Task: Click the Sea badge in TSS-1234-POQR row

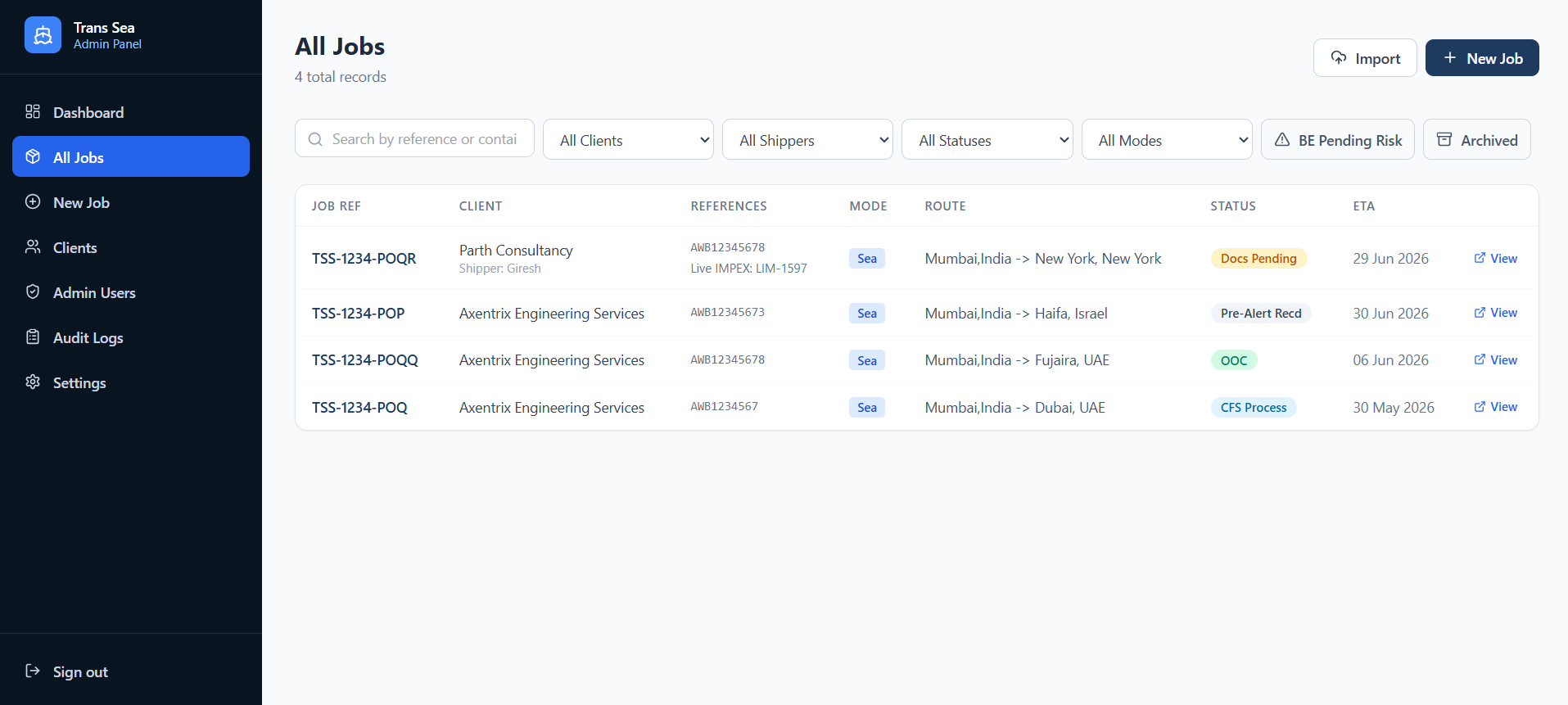Action: coord(867,258)
